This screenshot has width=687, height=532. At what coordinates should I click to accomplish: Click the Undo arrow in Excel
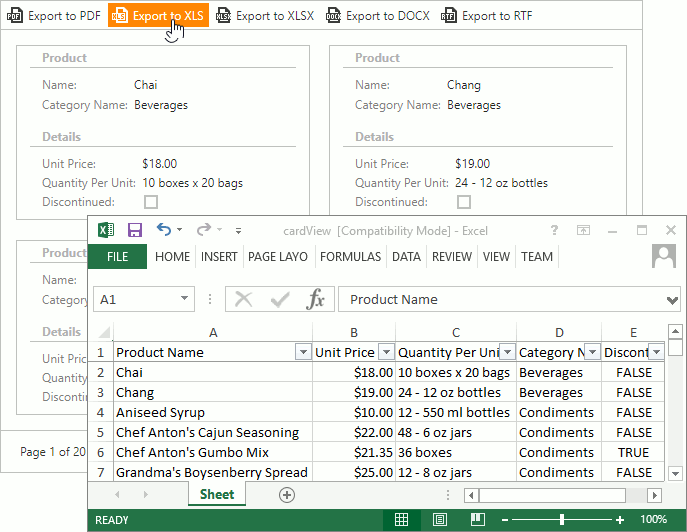coord(163,229)
